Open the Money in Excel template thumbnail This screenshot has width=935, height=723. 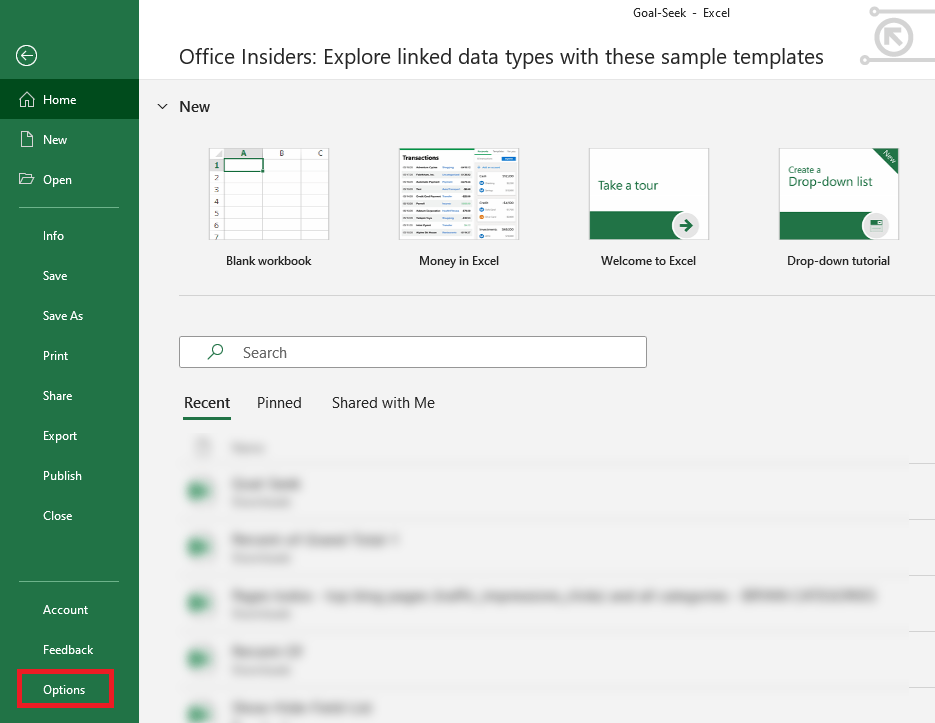point(459,194)
